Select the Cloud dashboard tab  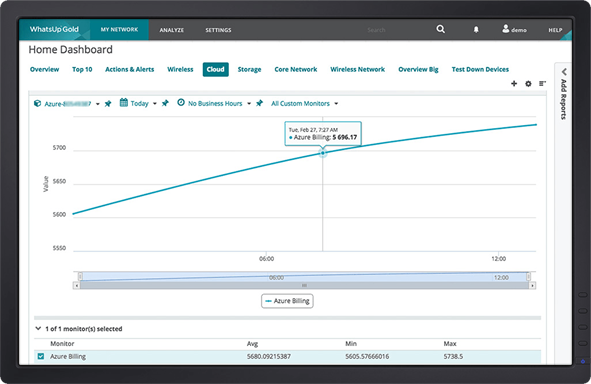(216, 69)
